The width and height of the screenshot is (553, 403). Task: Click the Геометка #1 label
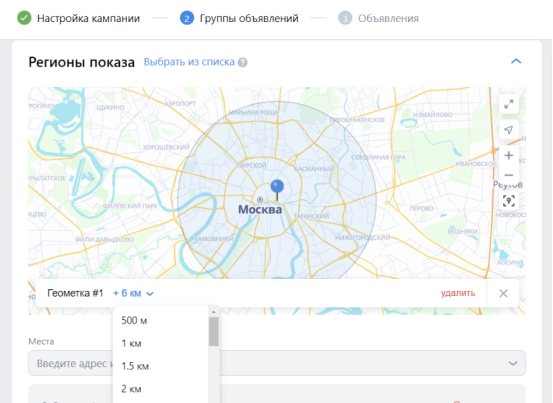[x=75, y=293]
